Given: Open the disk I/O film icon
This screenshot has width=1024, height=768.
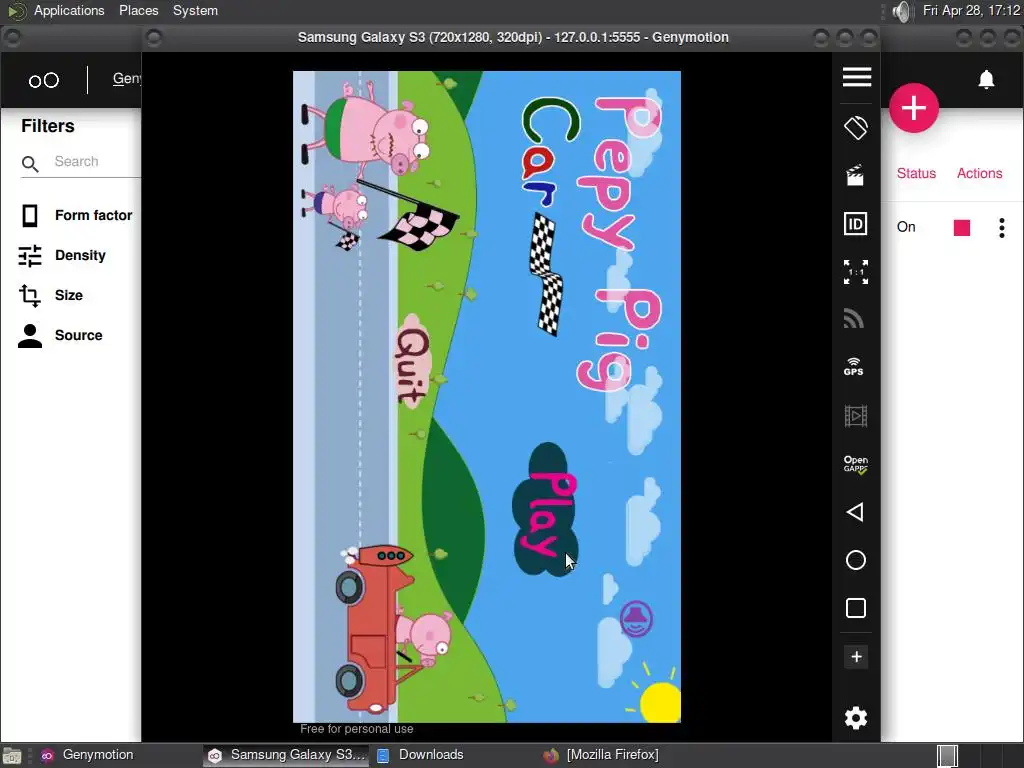Looking at the screenshot, I should click(x=856, y=415).
